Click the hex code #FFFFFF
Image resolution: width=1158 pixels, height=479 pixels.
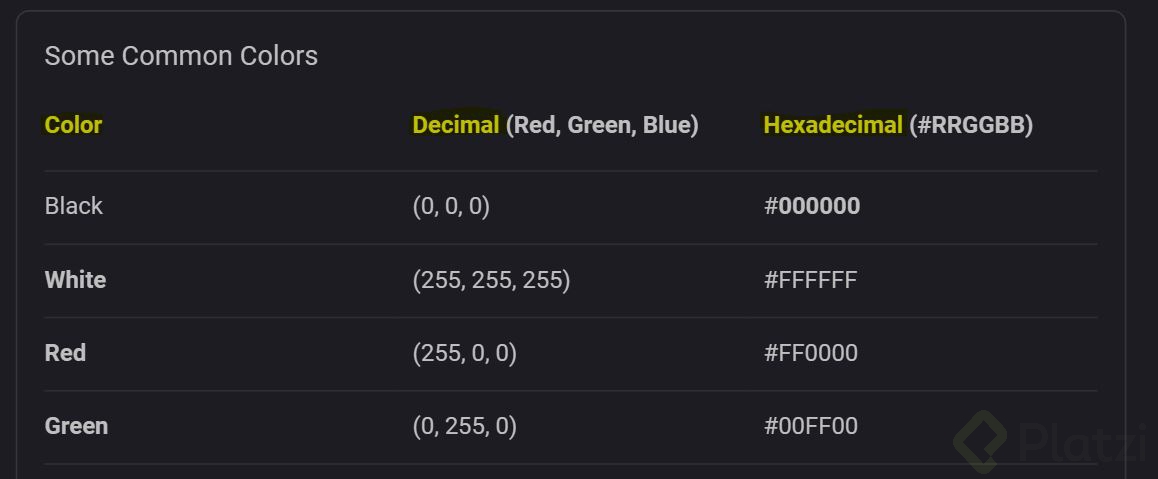tap(811, 280)
